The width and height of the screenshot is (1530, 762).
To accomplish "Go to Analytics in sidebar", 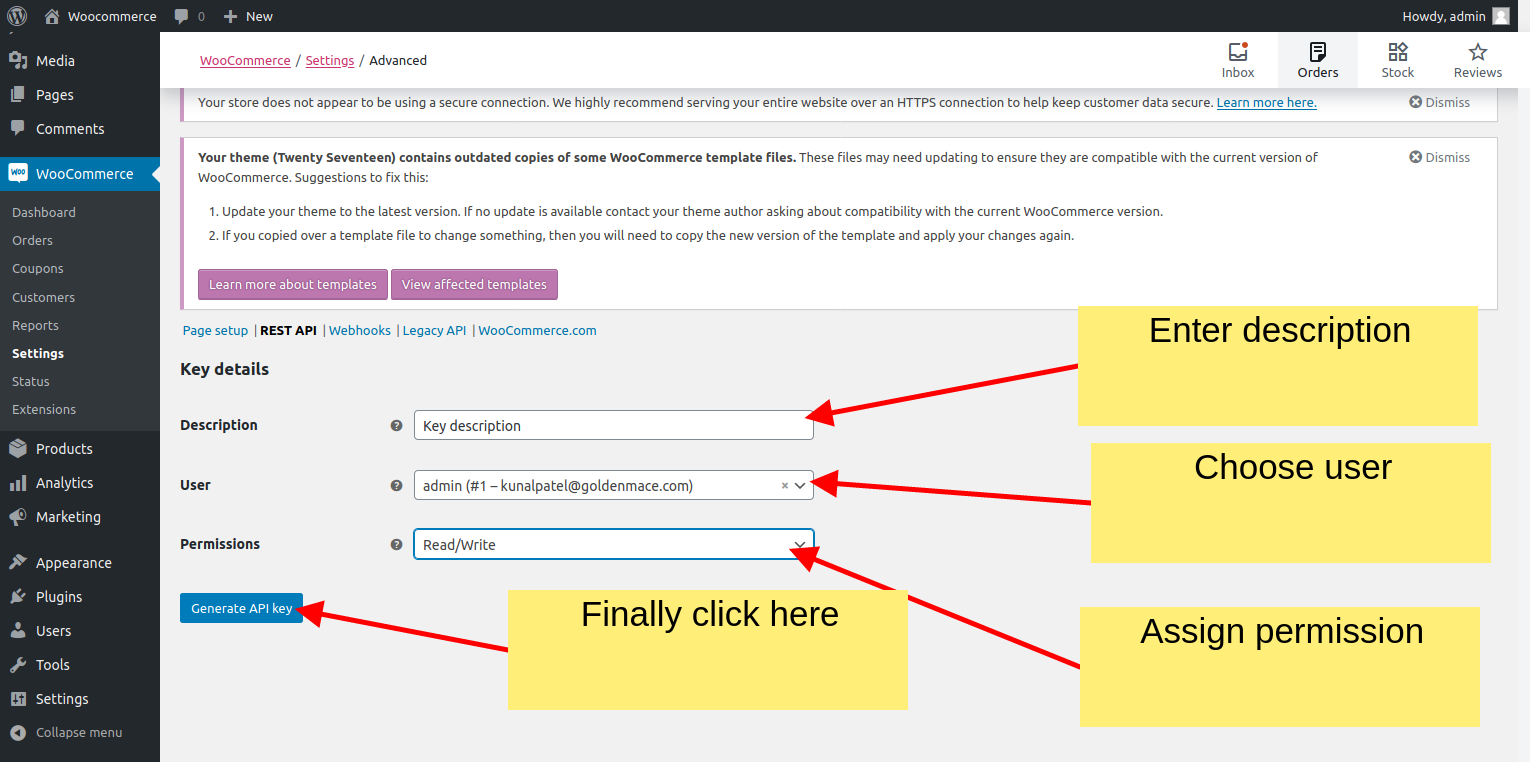I will point(80,483).
